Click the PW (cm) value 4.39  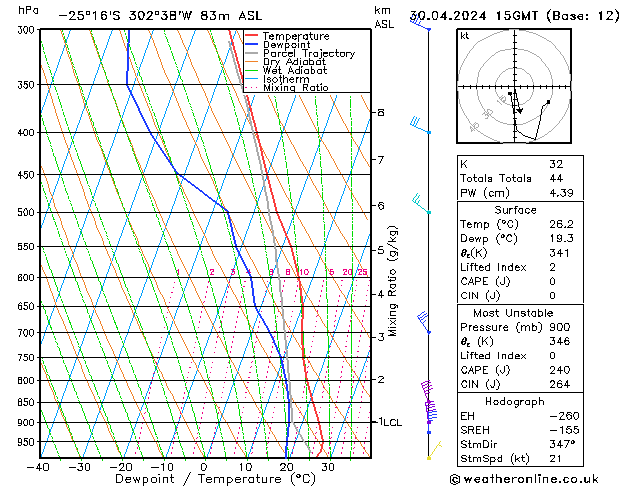558,193
